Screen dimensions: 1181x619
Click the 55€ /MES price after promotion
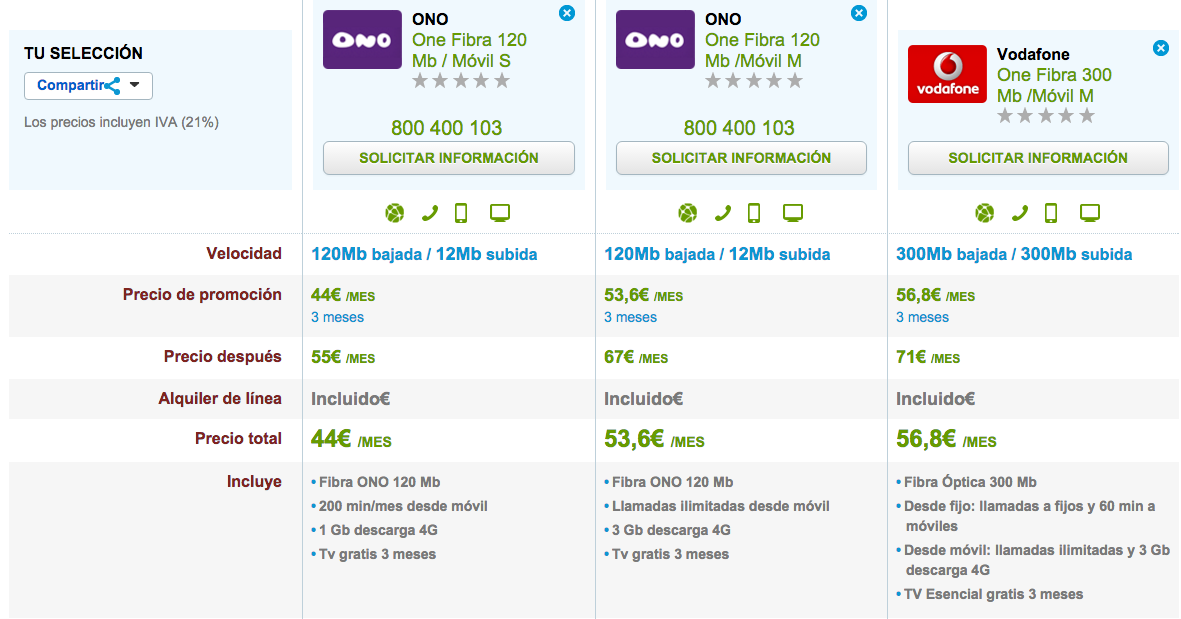point(343,358)
